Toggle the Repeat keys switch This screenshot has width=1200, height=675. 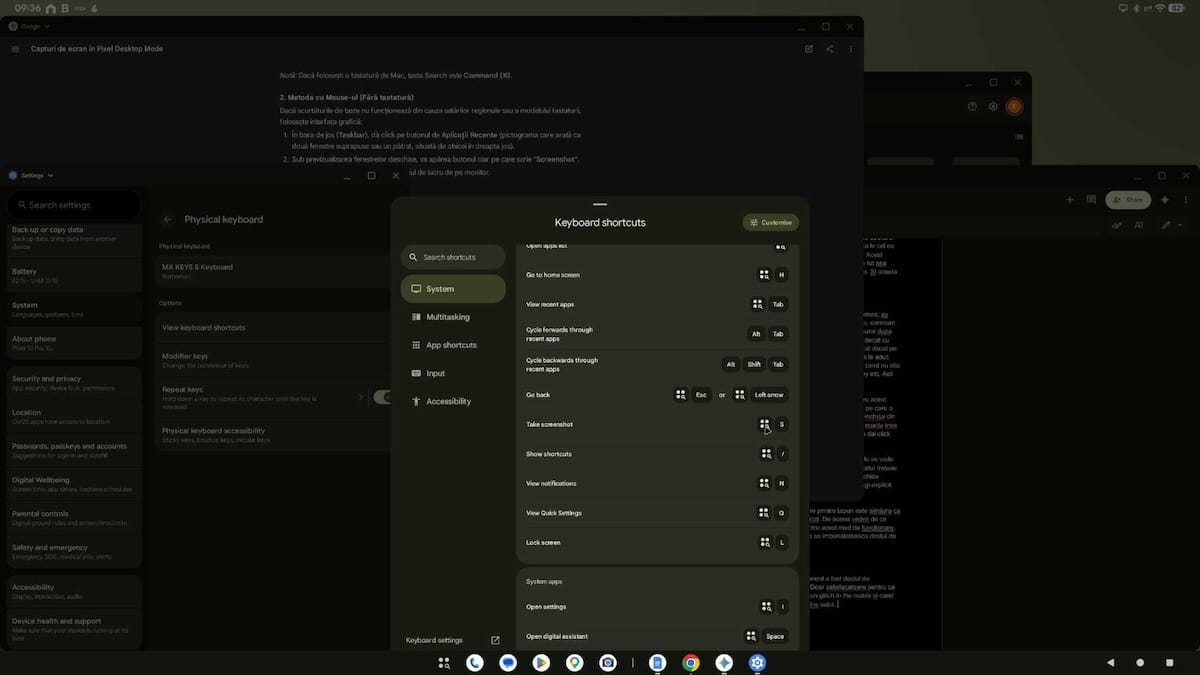(x=381, y=397)
